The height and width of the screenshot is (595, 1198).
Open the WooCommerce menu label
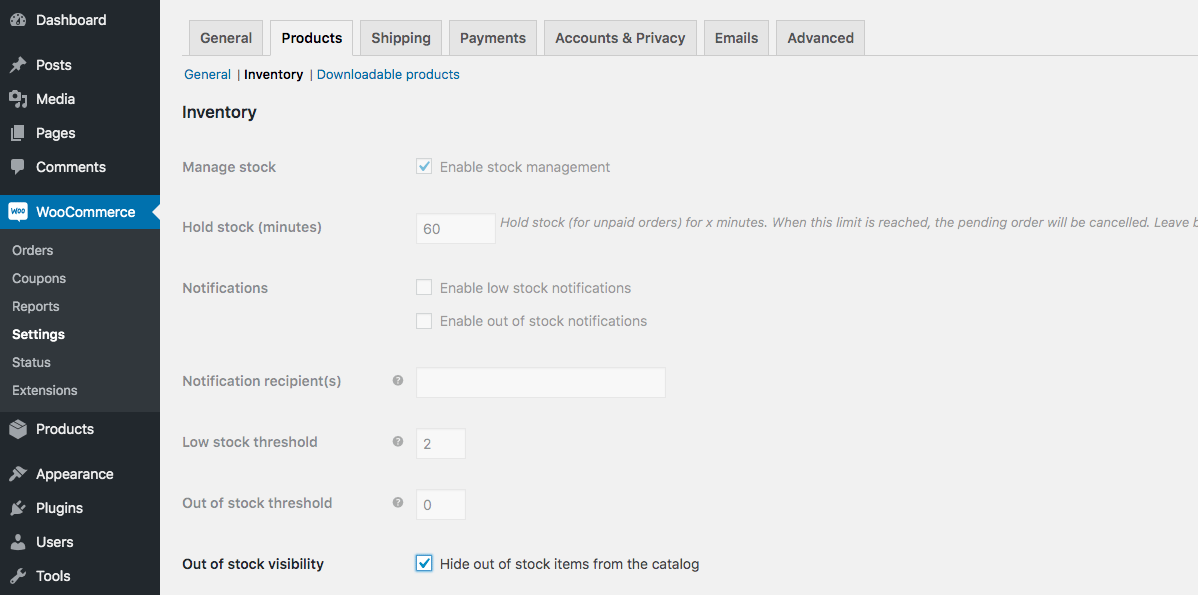click(x=86, y=212)
